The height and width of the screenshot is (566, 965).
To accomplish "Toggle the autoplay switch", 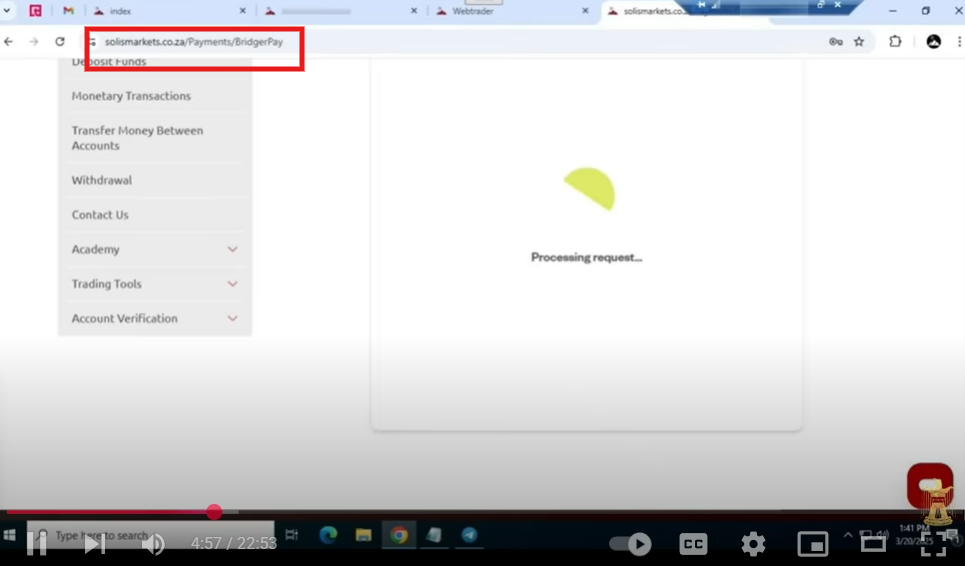I will tap(630, 544).
